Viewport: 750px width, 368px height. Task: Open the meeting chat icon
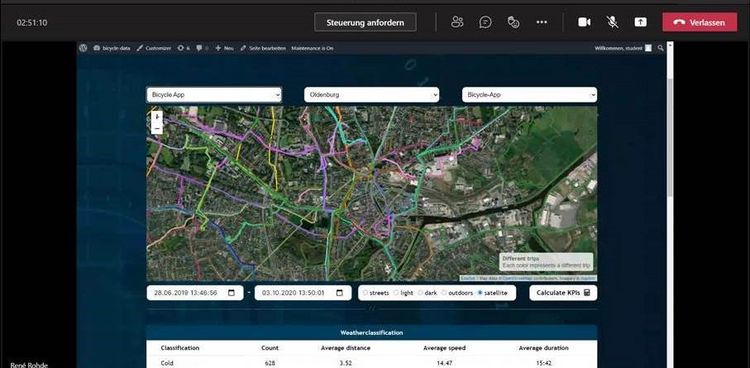tap(485, 22)
